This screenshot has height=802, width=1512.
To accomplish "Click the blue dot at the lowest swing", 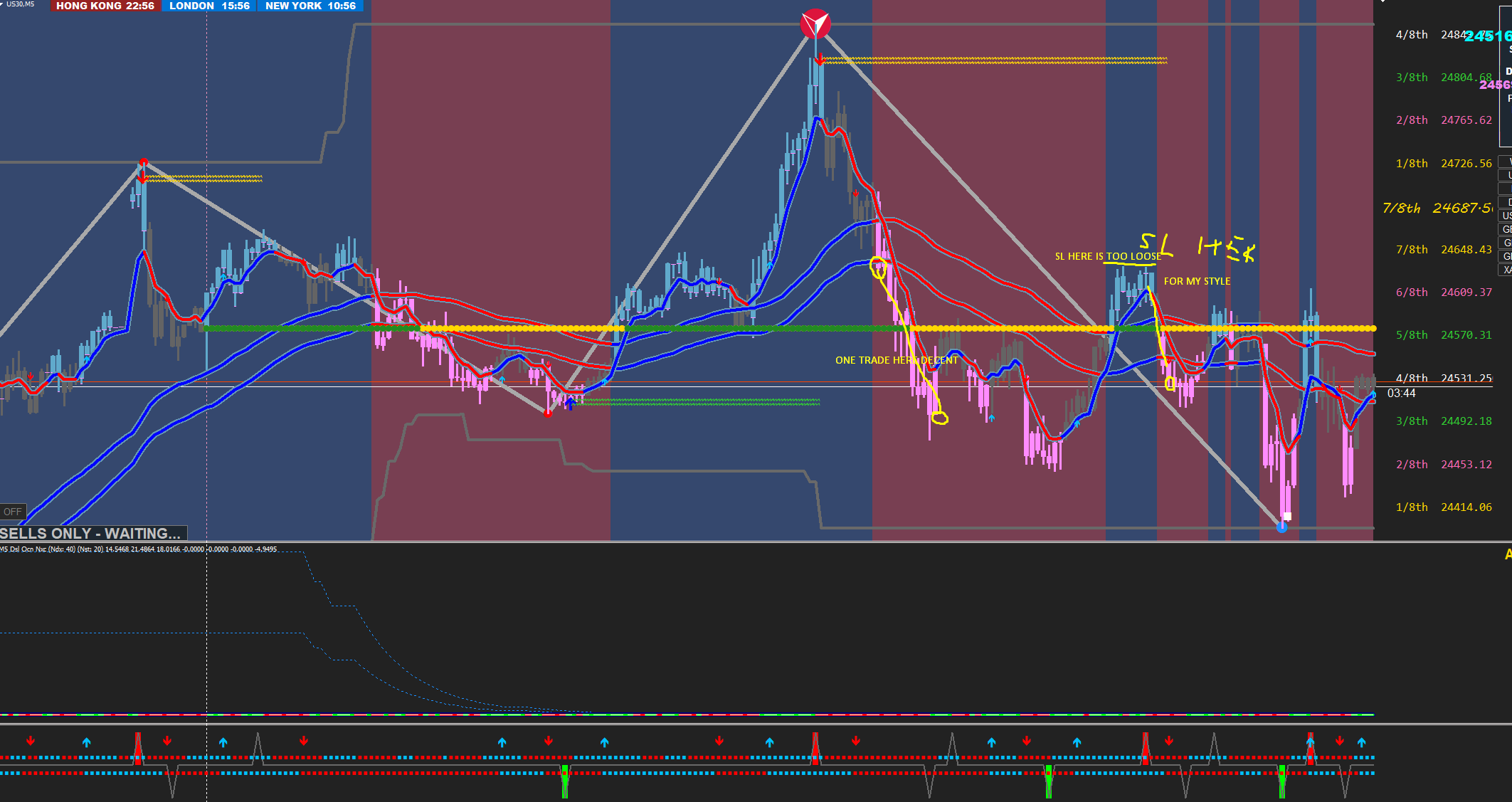I will click(1281, 527).
